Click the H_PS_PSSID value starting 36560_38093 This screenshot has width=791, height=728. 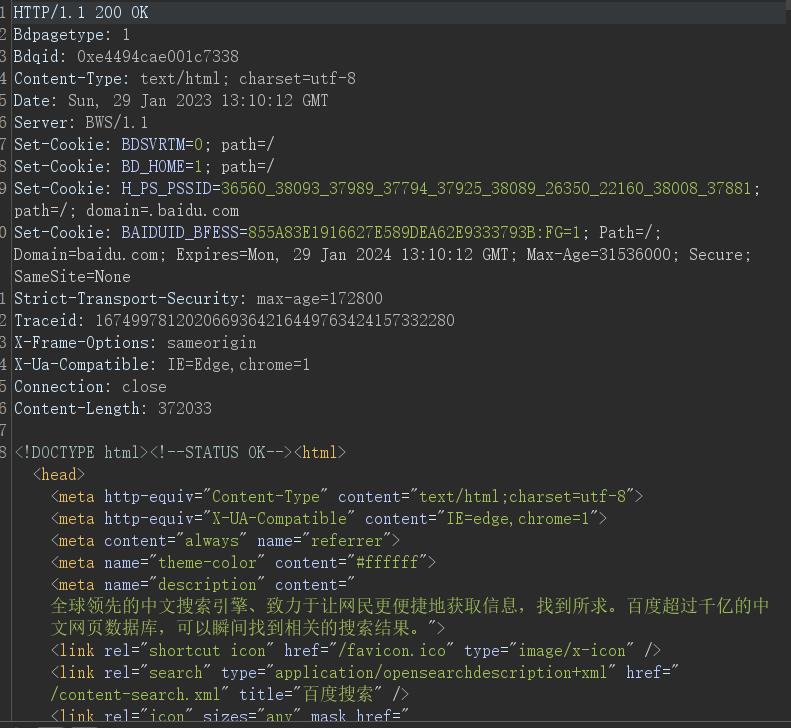(486, 189)
